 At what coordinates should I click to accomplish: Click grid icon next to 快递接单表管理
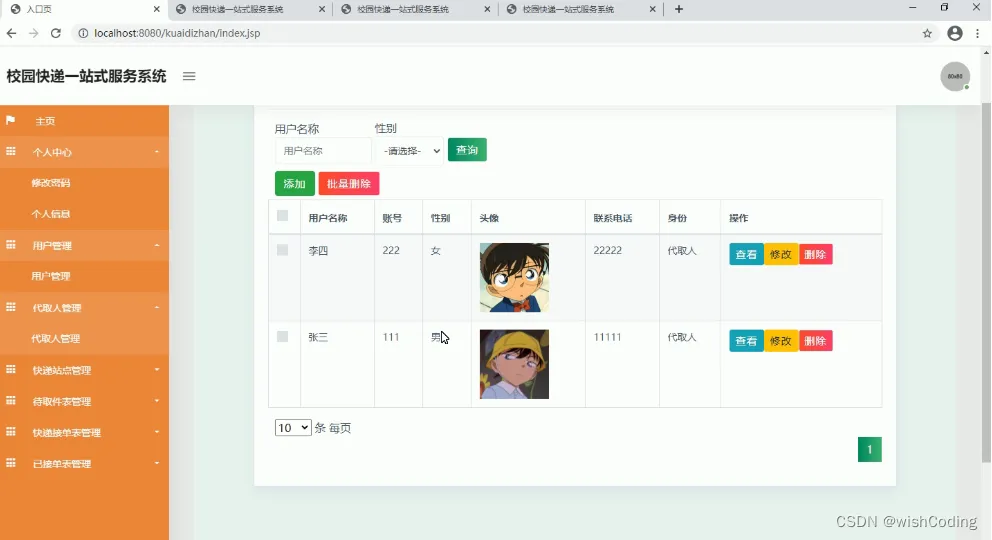point(11,432)
